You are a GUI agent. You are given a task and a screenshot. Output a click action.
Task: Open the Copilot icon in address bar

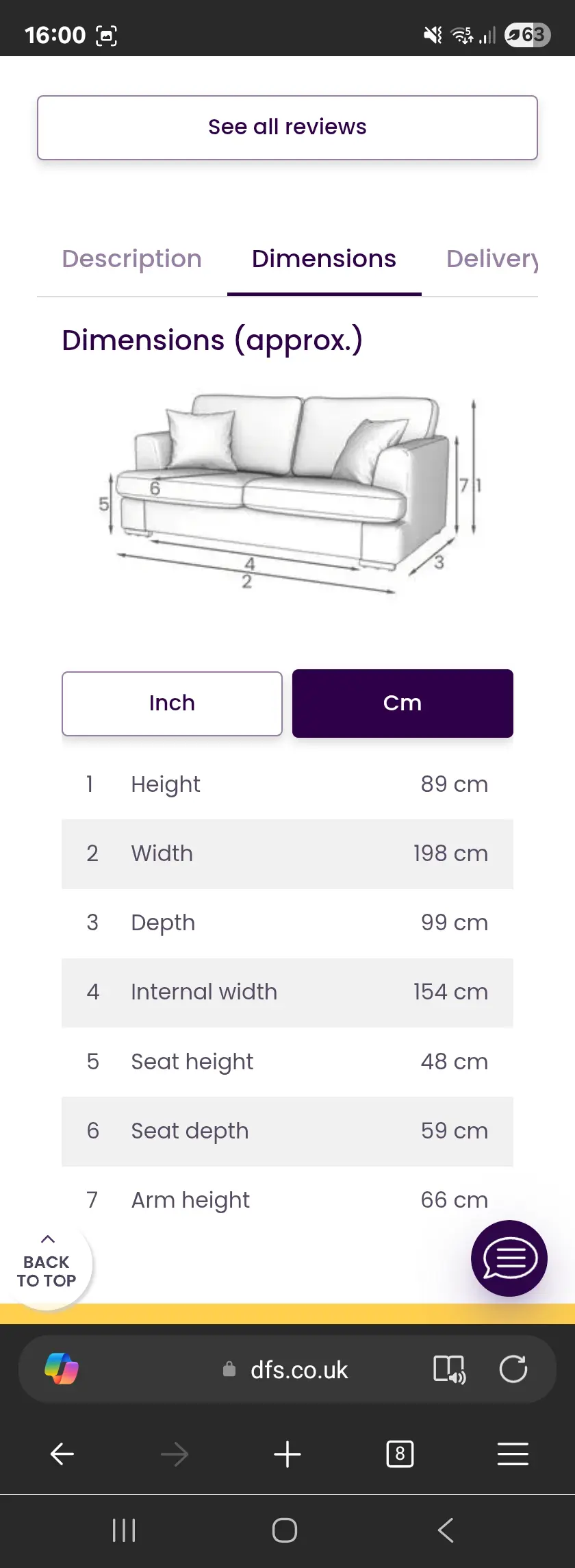pos(62,1369)
